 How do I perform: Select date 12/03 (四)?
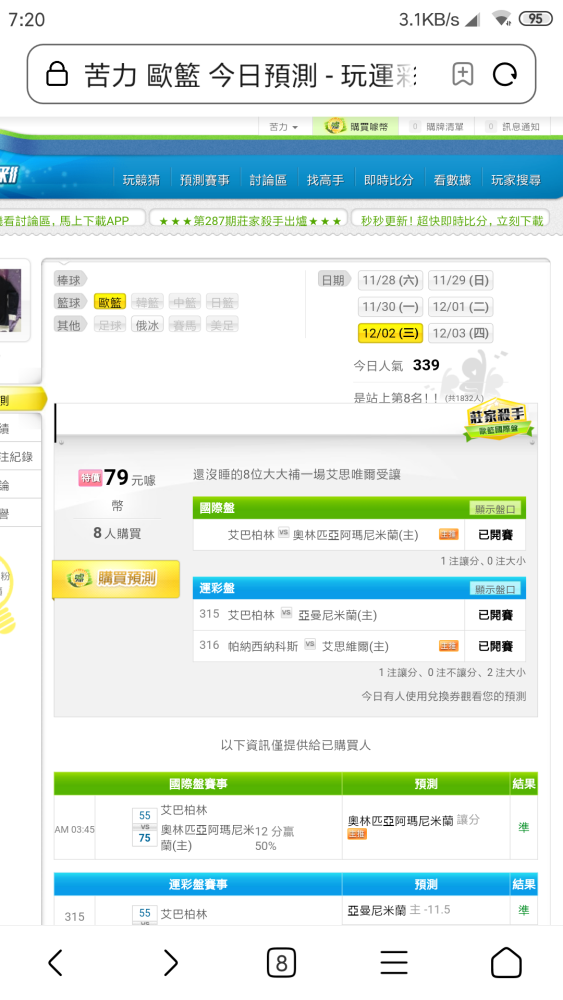460,333
